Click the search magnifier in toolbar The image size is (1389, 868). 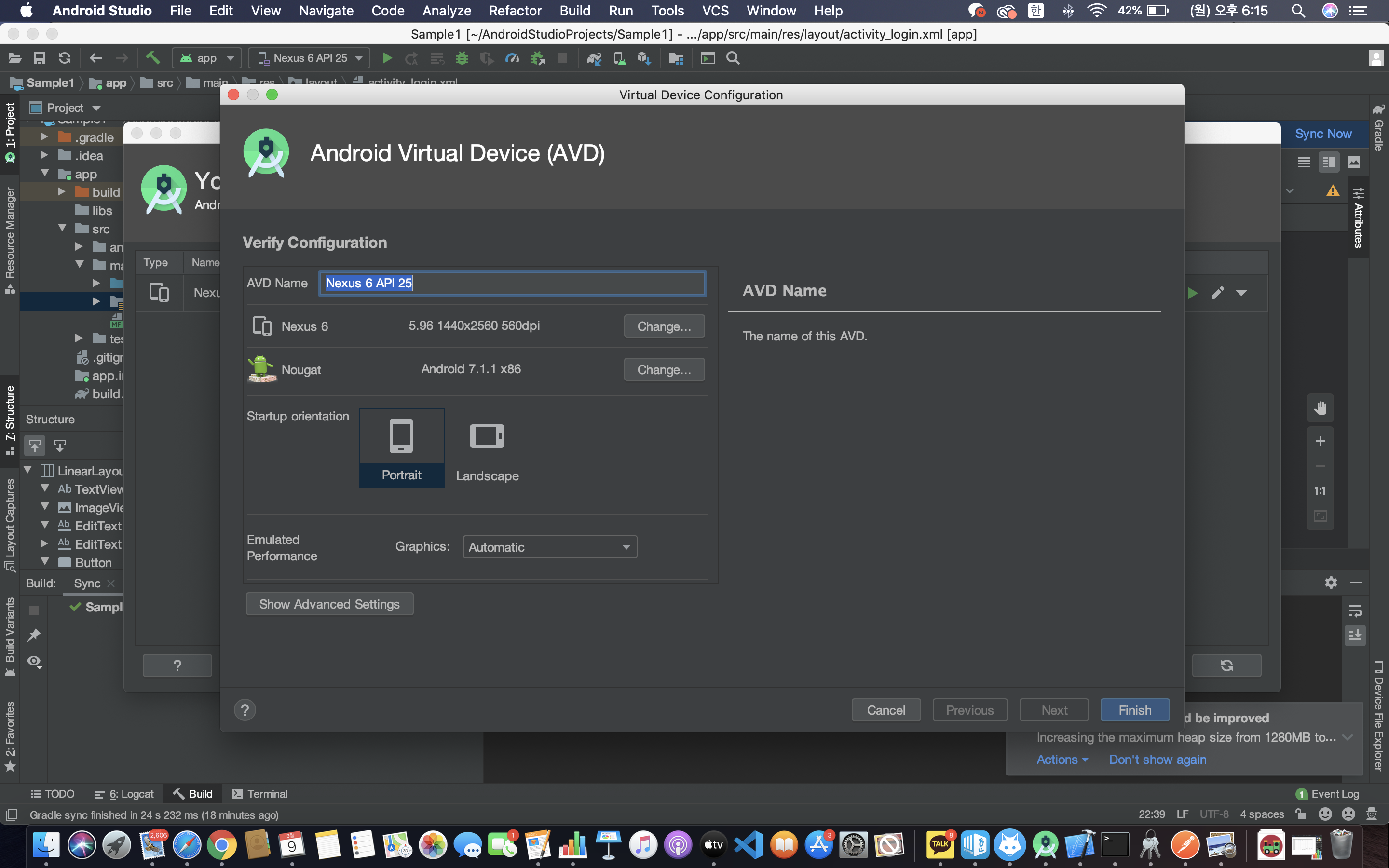click(x=733, y=58)
